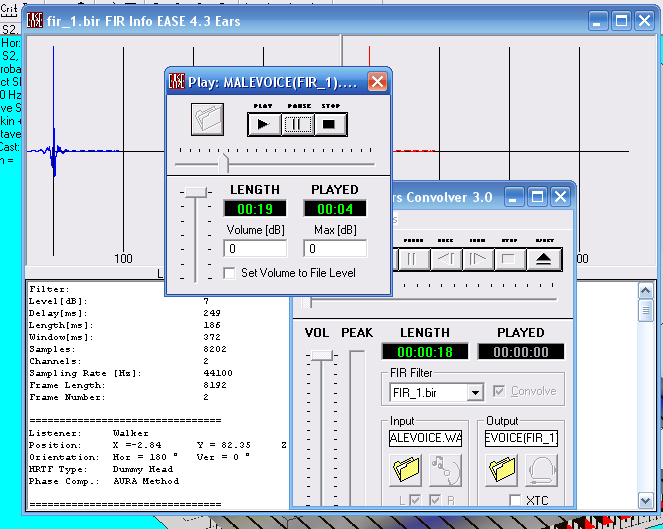Minimize the FIR Info EASE window
663x529 pixels.
[597, 21]
